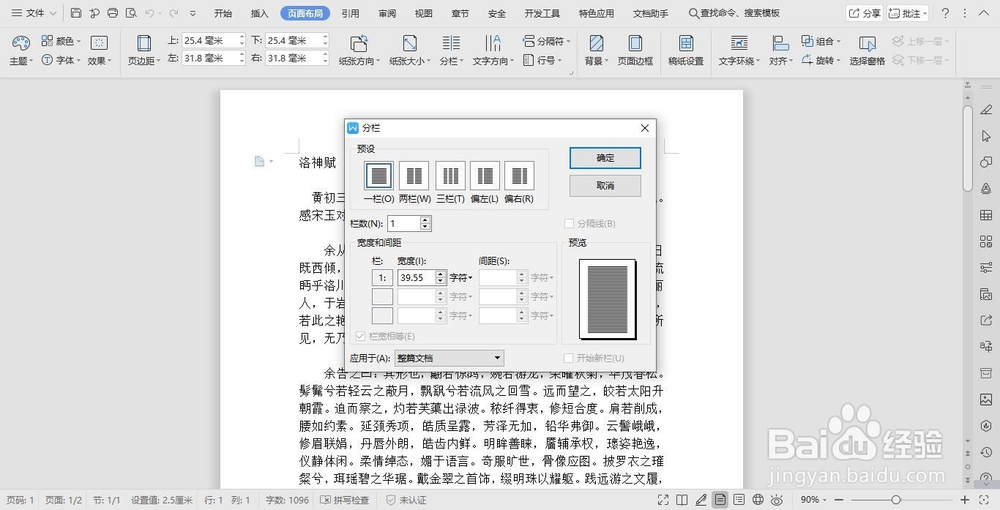1000x510 pixels.
Task: Click the column 1 width field 39.55
Action: point(416,278)
